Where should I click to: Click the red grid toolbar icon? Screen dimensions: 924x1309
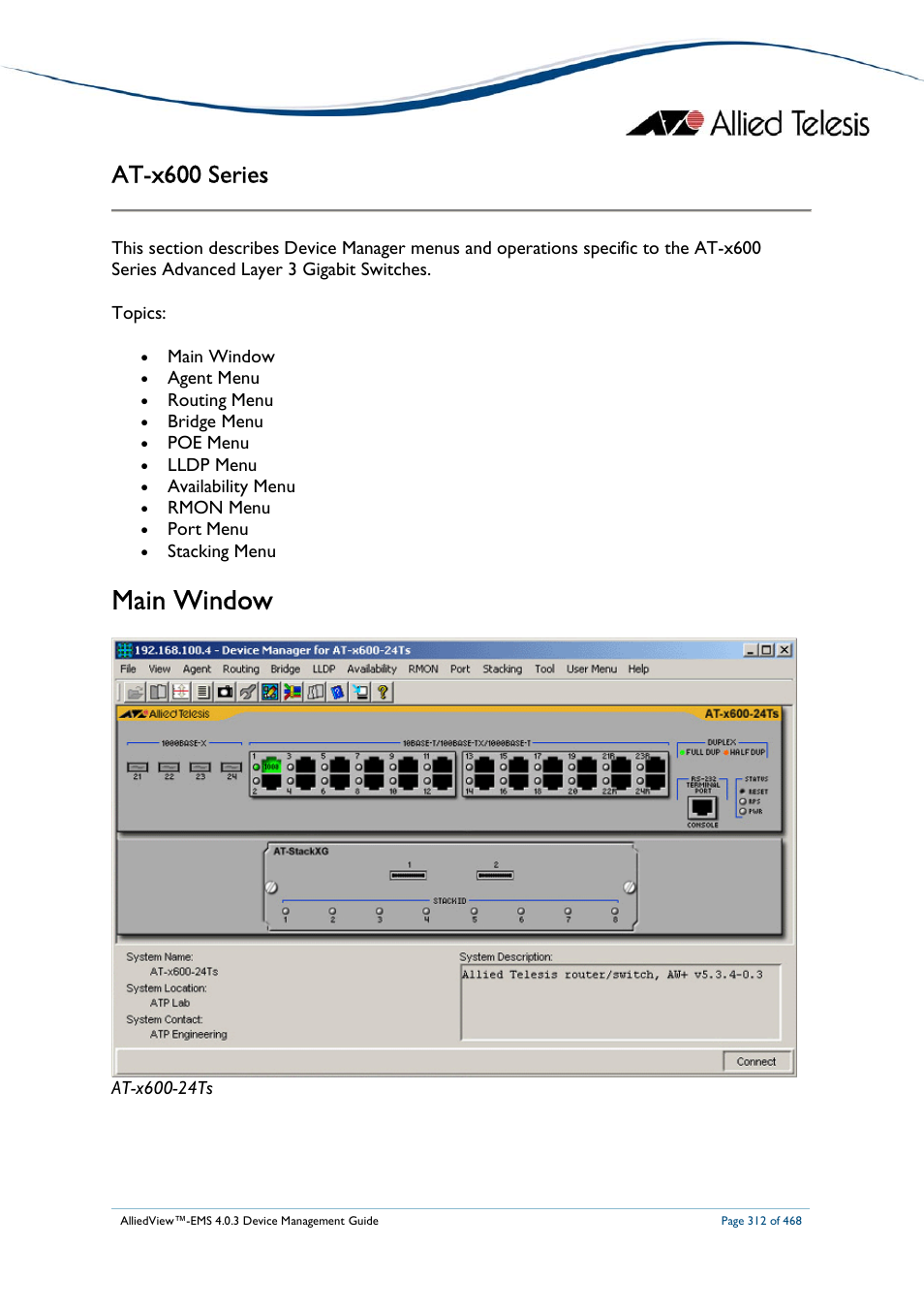coord(180,692)
